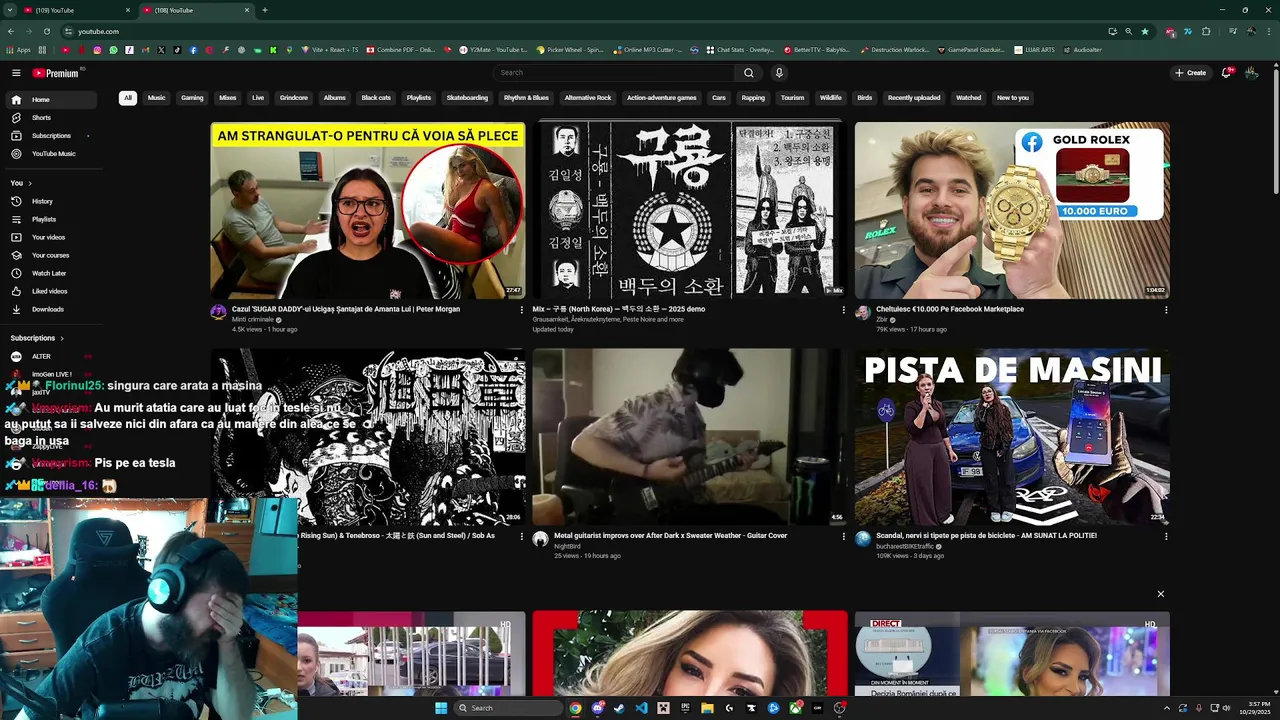Click the browser back arrow
Image resolution: width=1280 pixels, height=720 pixels.
11,31
